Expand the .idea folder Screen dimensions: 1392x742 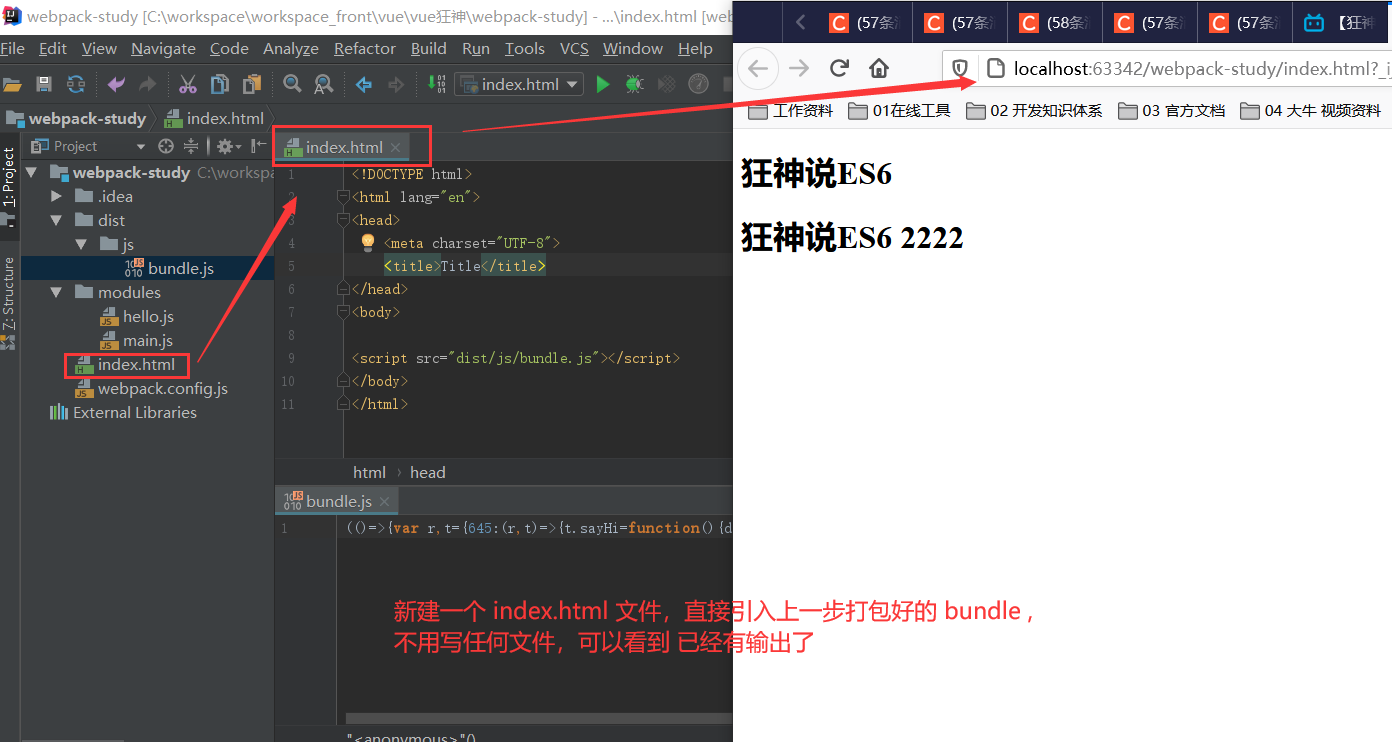click(x=57, y=196)
